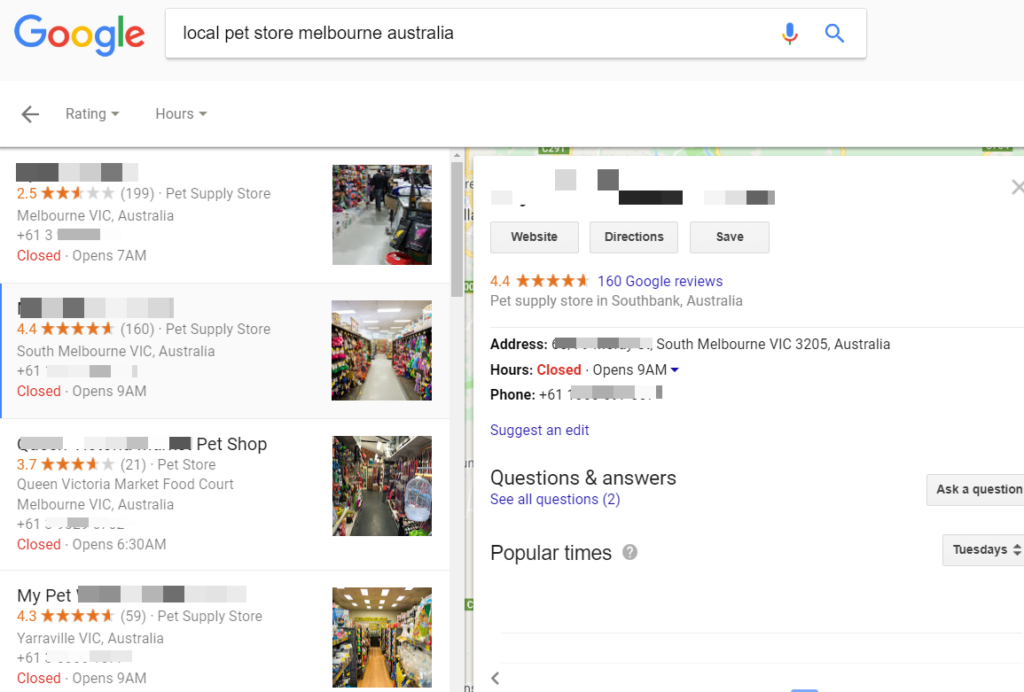Click in the search query field
The width and height of the screenshot is (1024, 692).
click(470, 34)
